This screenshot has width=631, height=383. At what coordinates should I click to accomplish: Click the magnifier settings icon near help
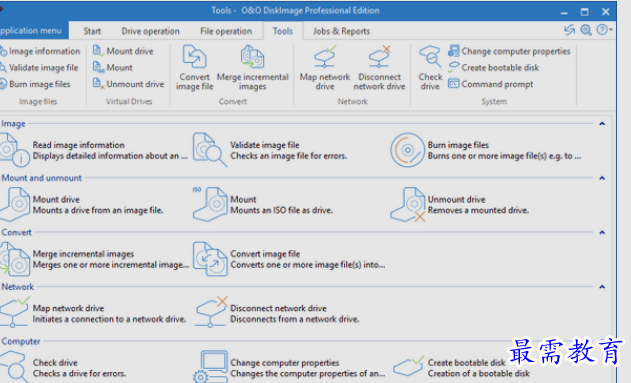[x=586, y=30]
